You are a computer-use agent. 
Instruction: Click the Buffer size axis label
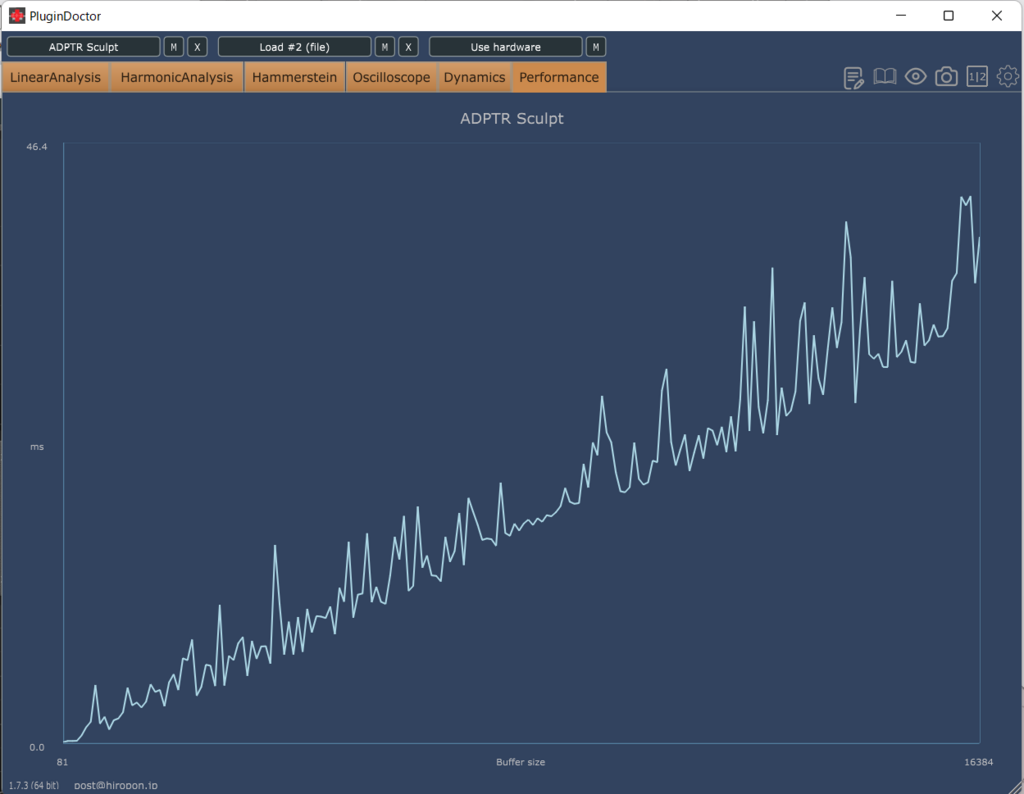tap(520, 762)
